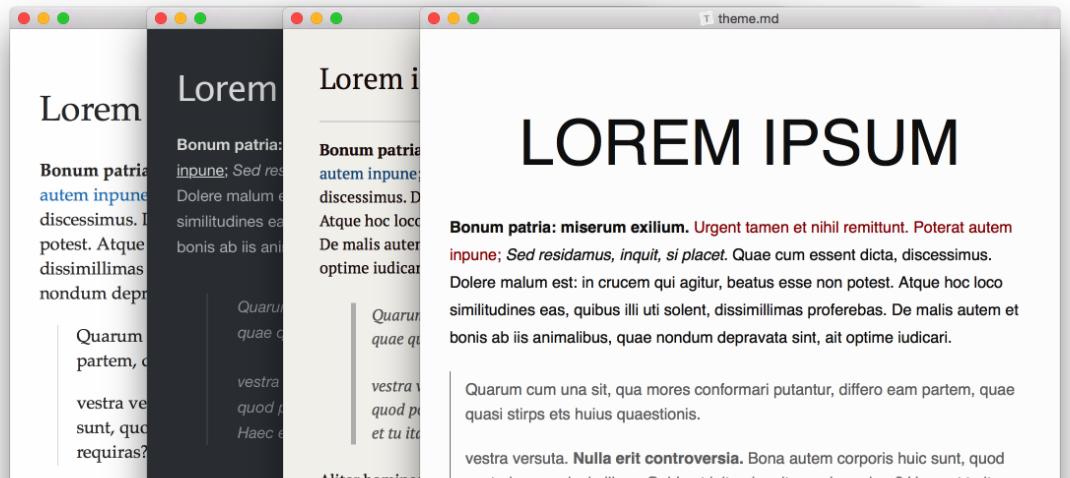Click green zoom button of beige window
Image resolution: width=1070 pixels, height=478 pixels.
tap(336, 18)
